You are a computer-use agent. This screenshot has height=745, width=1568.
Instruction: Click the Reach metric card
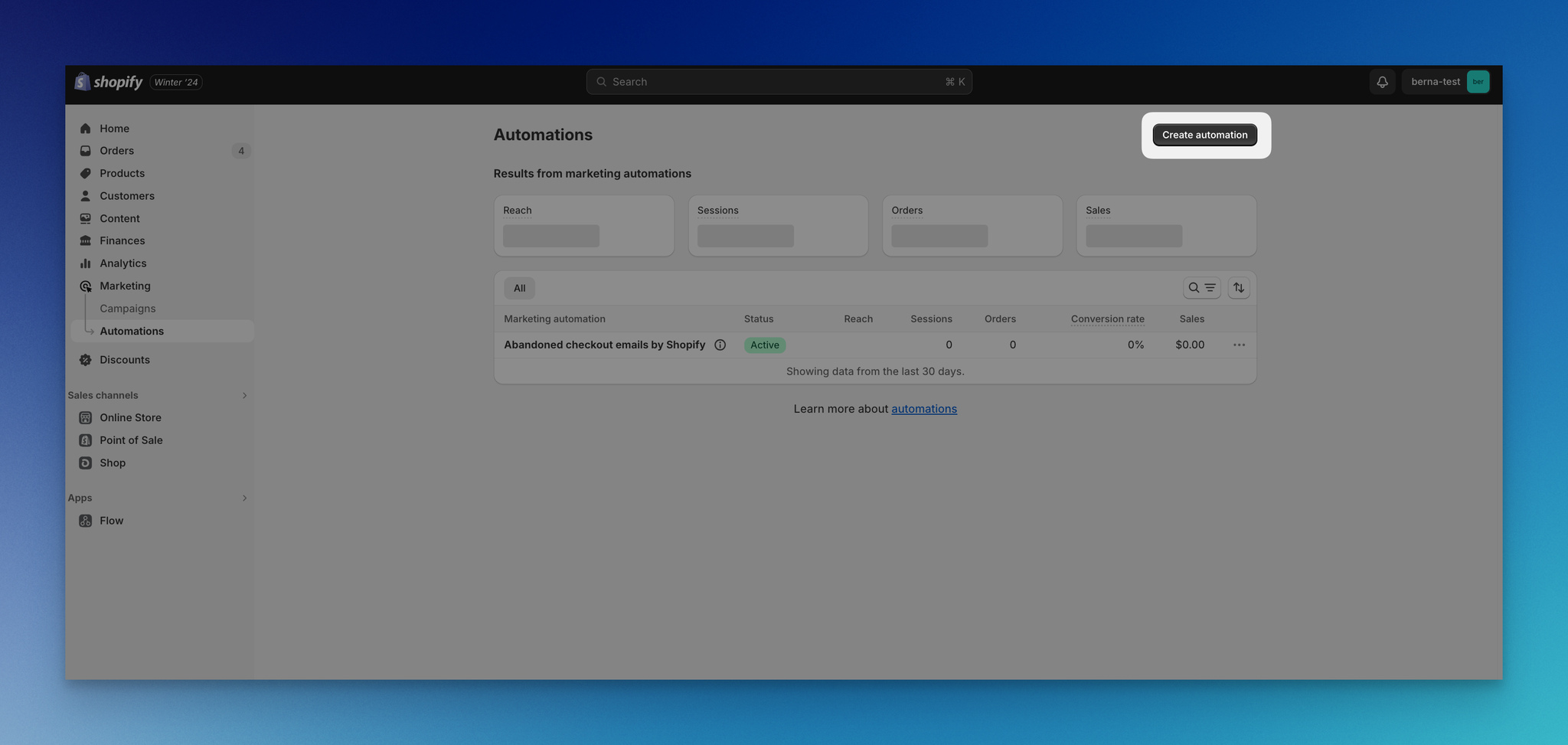pos(583,226)
